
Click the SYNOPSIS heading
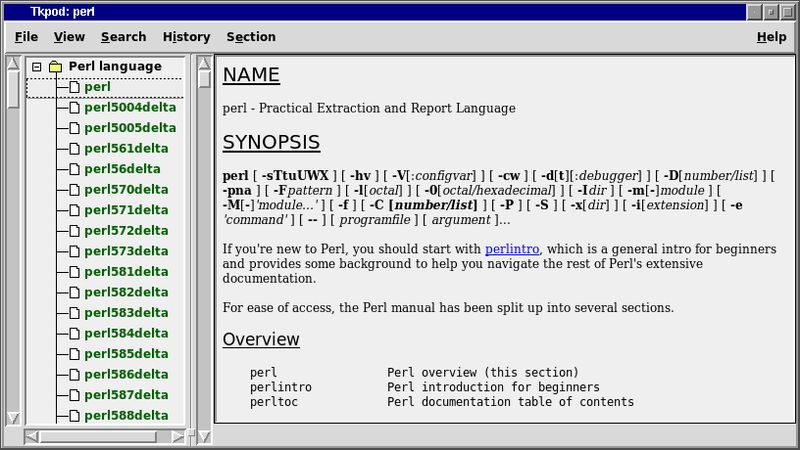[271, 142]
